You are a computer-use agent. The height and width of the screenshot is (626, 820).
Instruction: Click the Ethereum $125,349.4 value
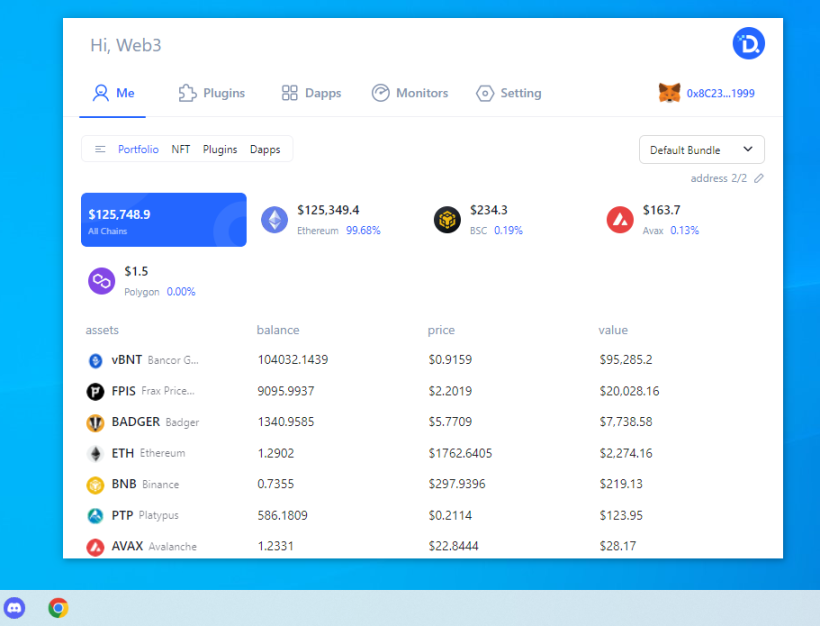(x=328, y=210)
